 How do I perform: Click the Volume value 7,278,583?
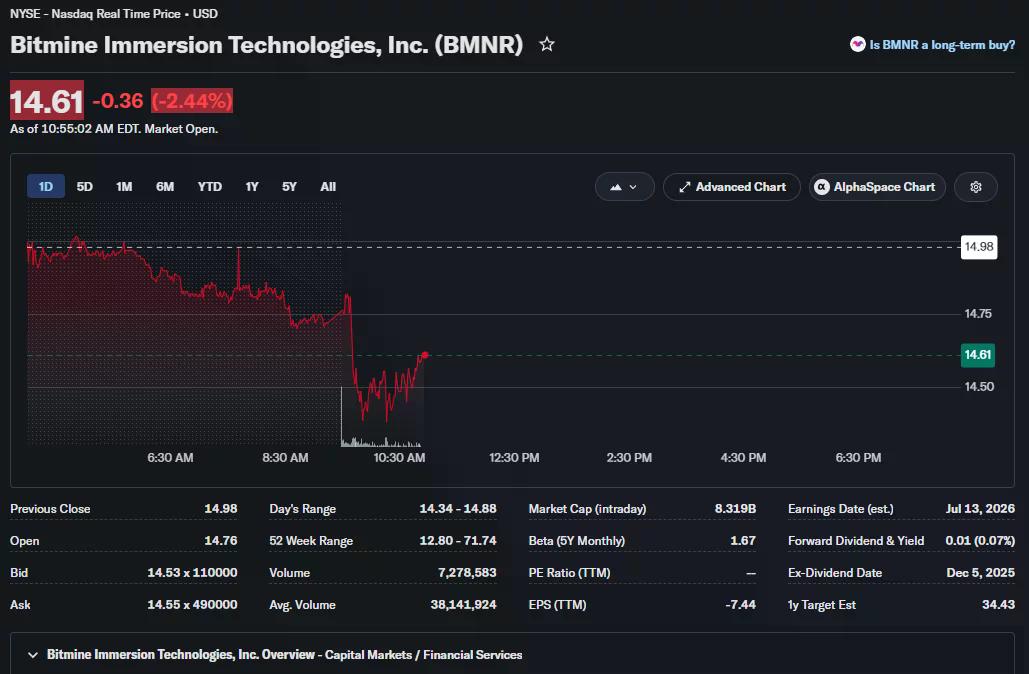pyautogui.click(x=467, y=572)
